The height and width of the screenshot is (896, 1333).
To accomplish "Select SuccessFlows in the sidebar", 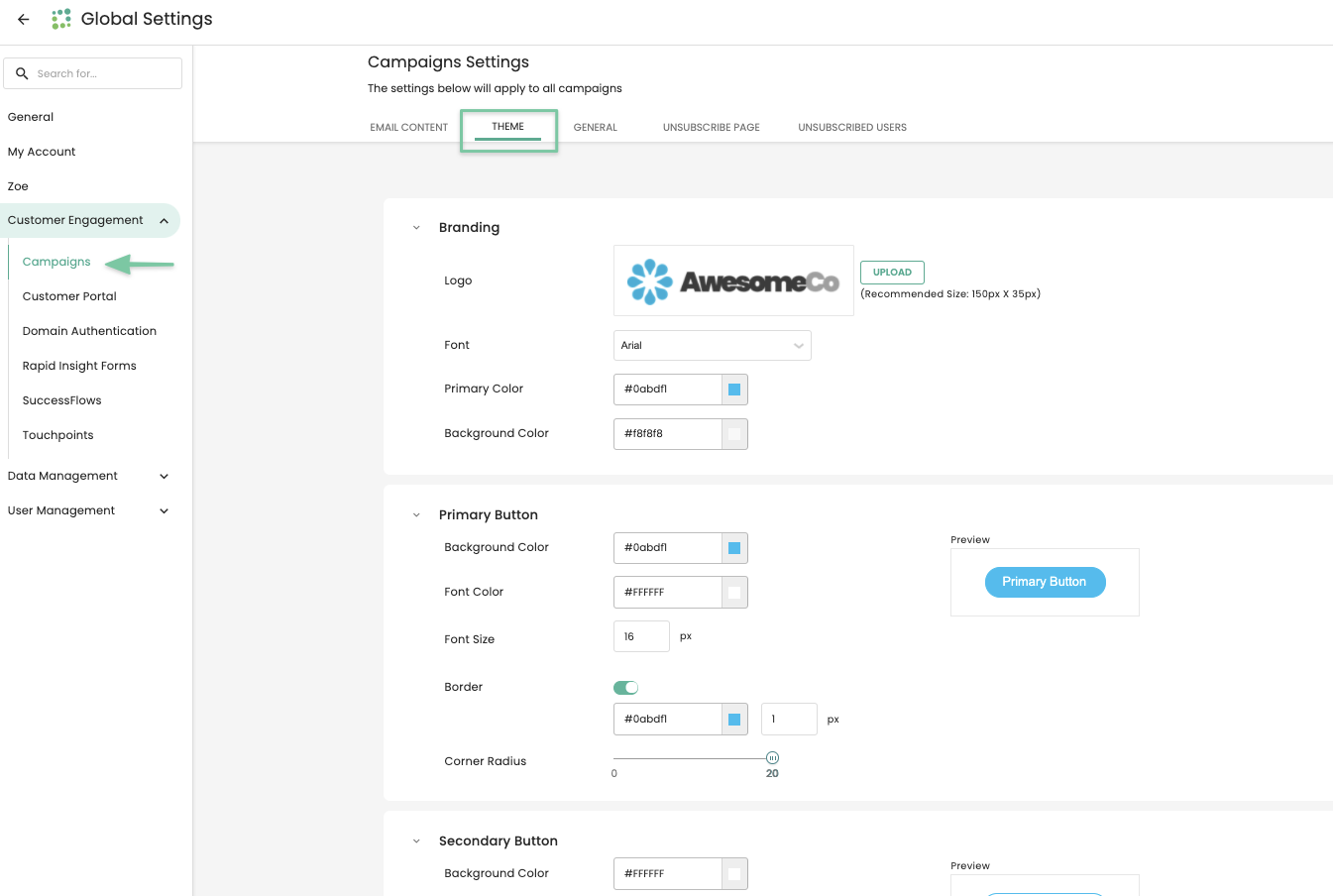I will 61,400.
